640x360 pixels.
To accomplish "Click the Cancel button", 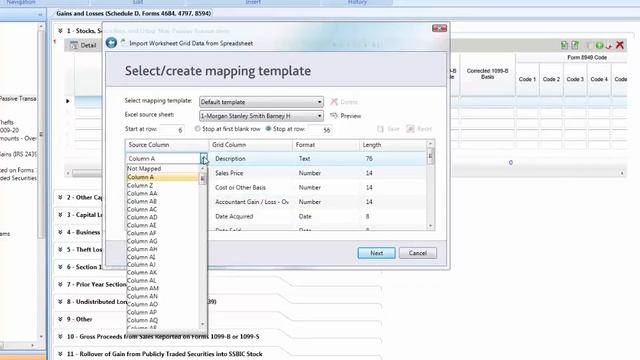I will point(418,253).
